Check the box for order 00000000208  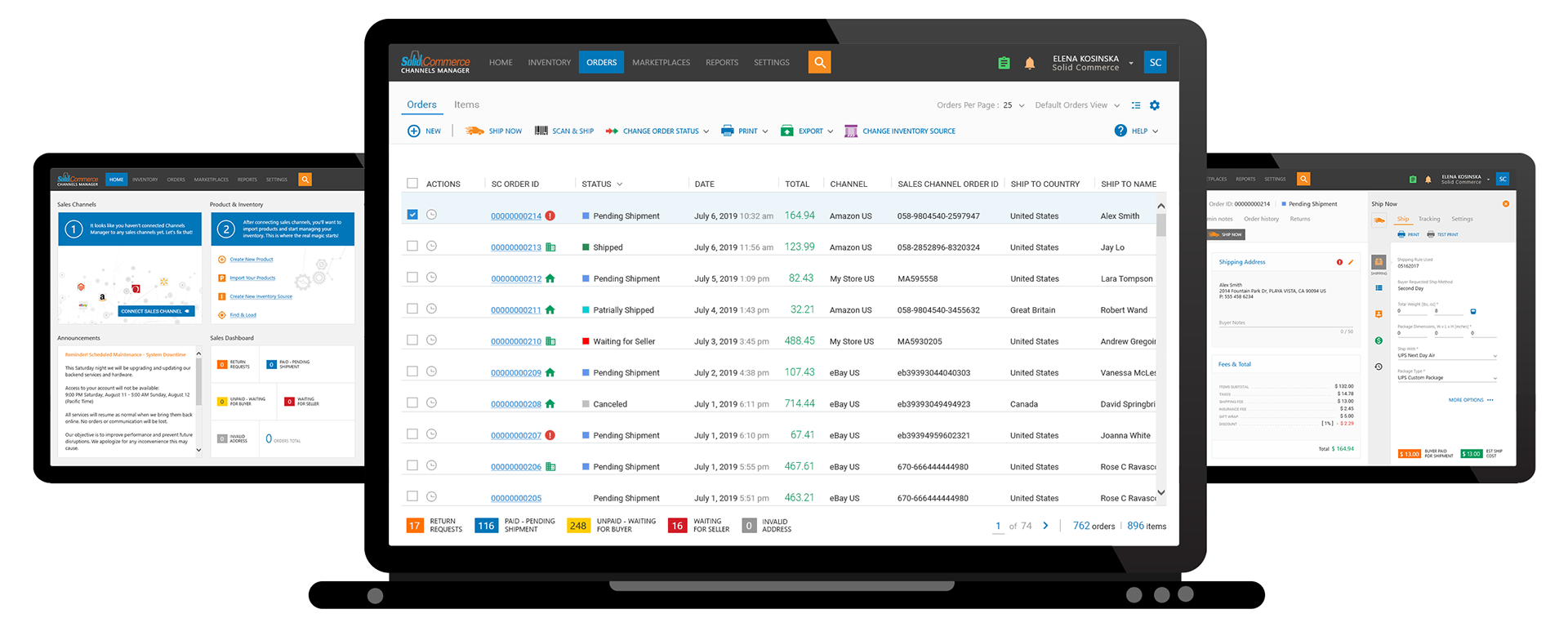412,402
